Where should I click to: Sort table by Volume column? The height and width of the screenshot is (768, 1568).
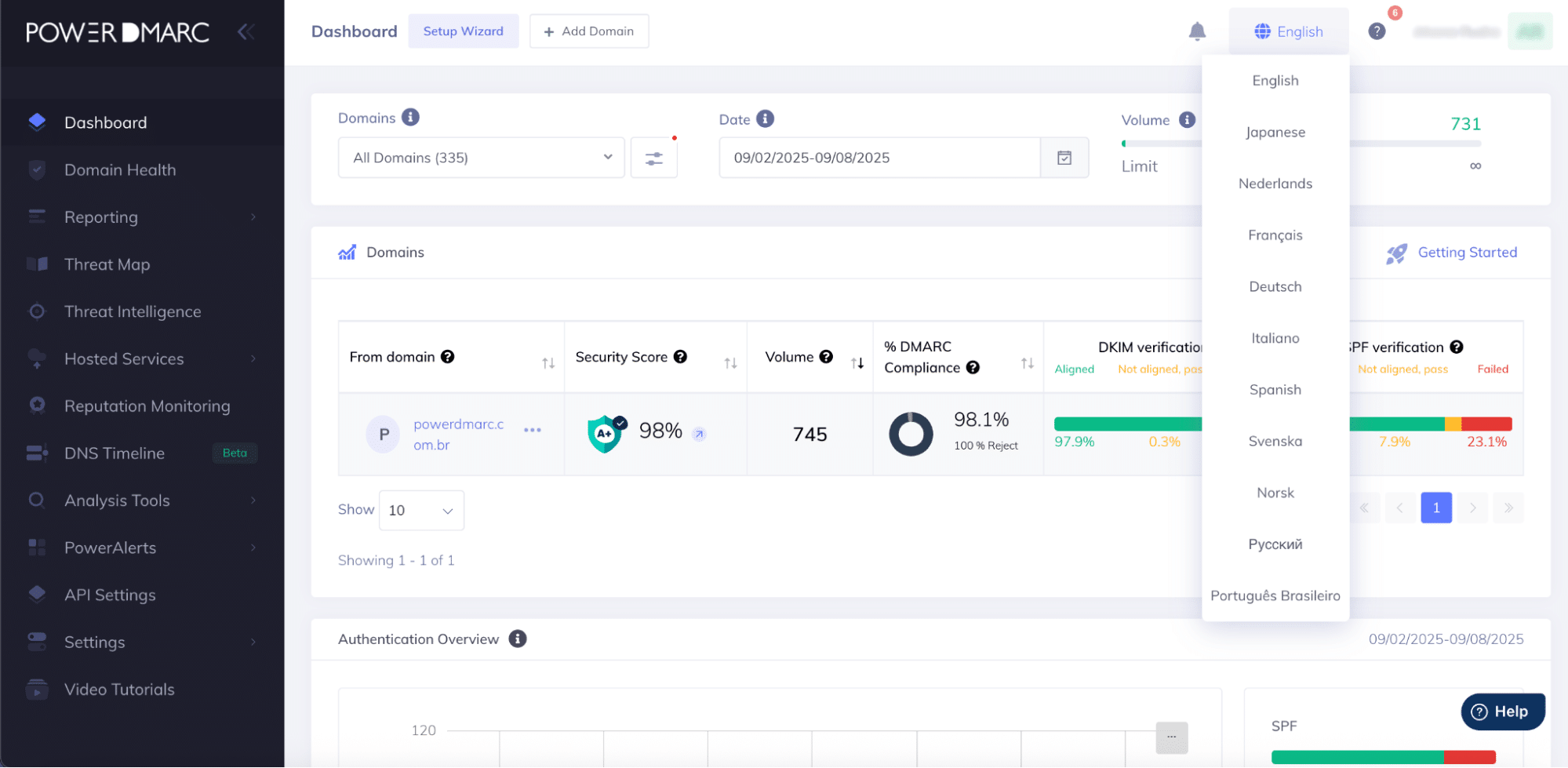[857, 363]
